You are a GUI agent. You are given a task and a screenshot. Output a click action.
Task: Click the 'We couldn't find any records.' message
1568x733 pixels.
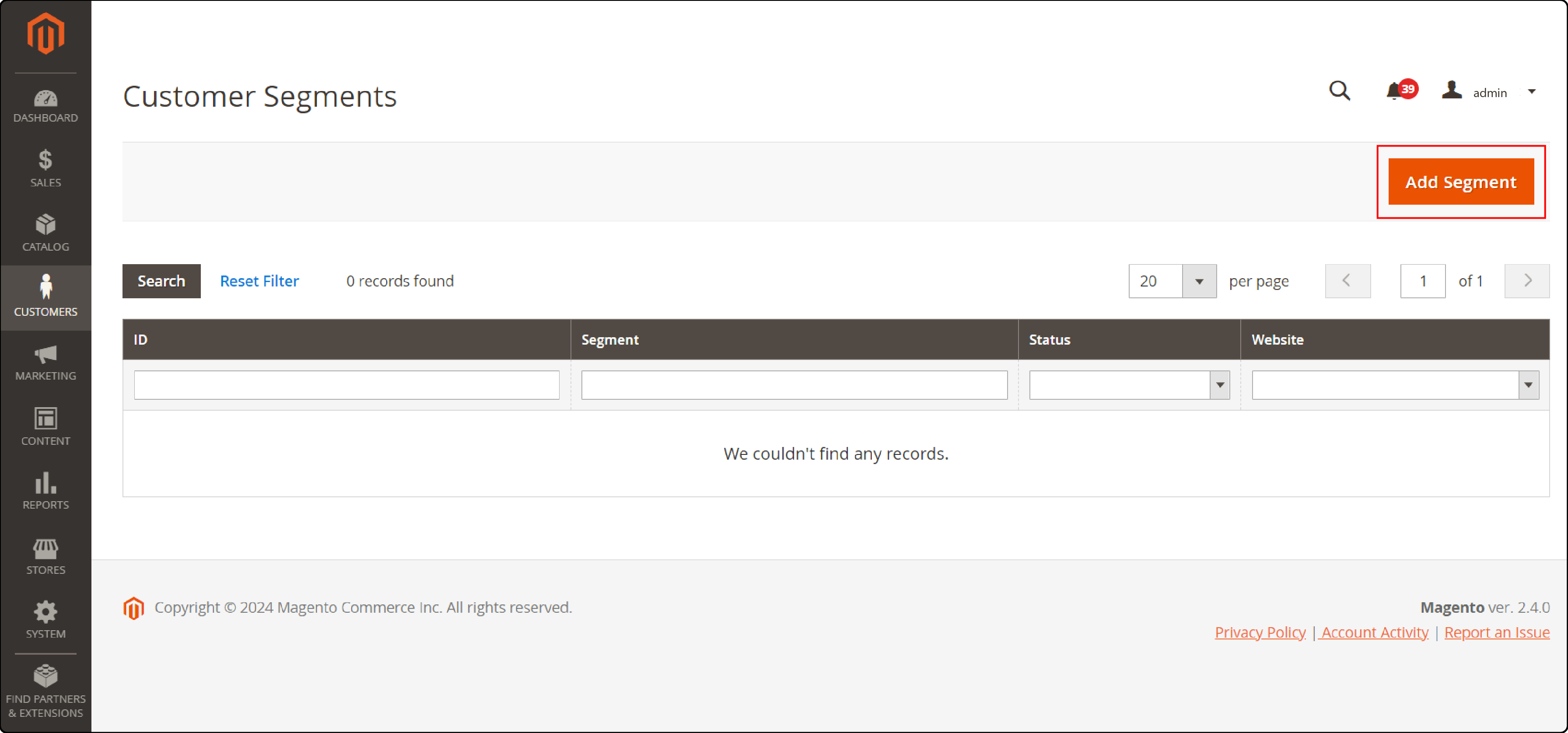click(836, 454)
